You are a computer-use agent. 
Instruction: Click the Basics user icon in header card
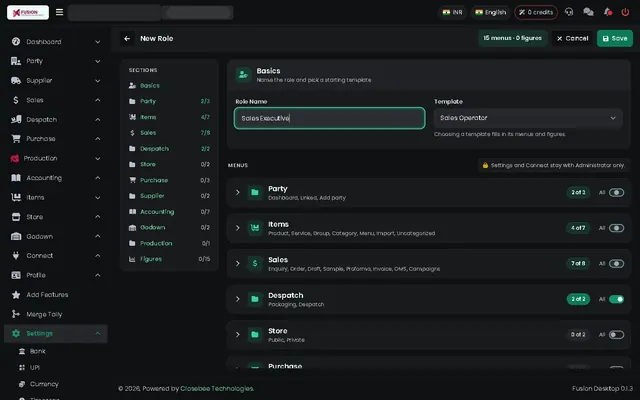click(x=243, y=75)
